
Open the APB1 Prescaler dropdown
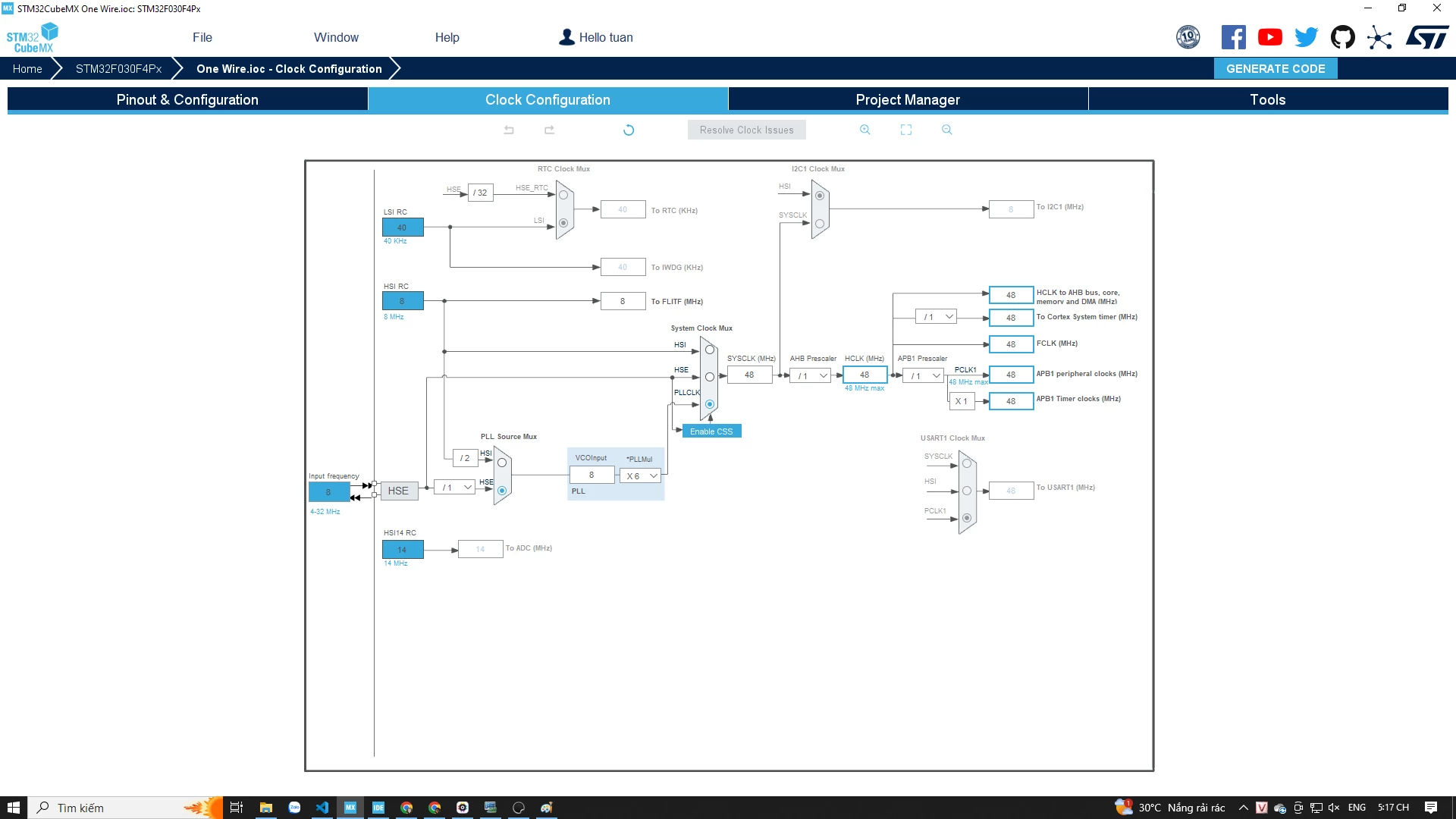(923, 375)
